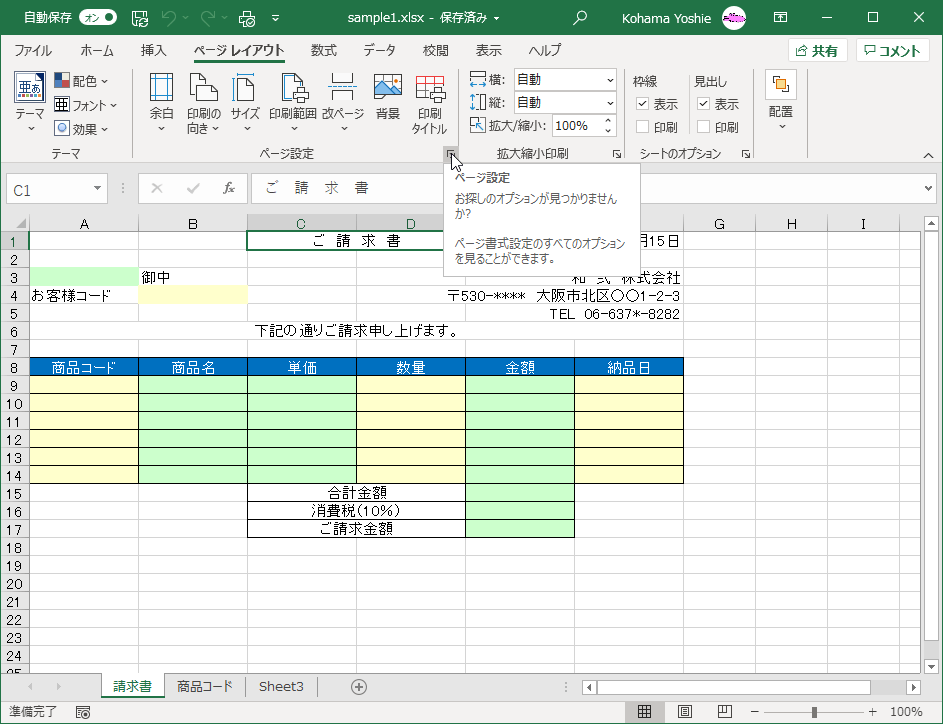Switch to the データ tab
Viewport: 943px width, 724px height.
pos(379,51)
